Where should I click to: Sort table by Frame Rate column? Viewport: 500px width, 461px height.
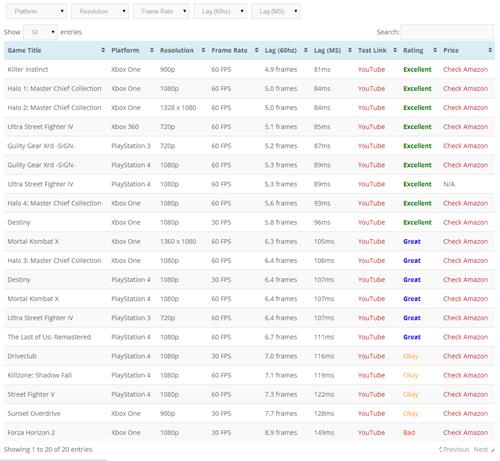(235, 50)
